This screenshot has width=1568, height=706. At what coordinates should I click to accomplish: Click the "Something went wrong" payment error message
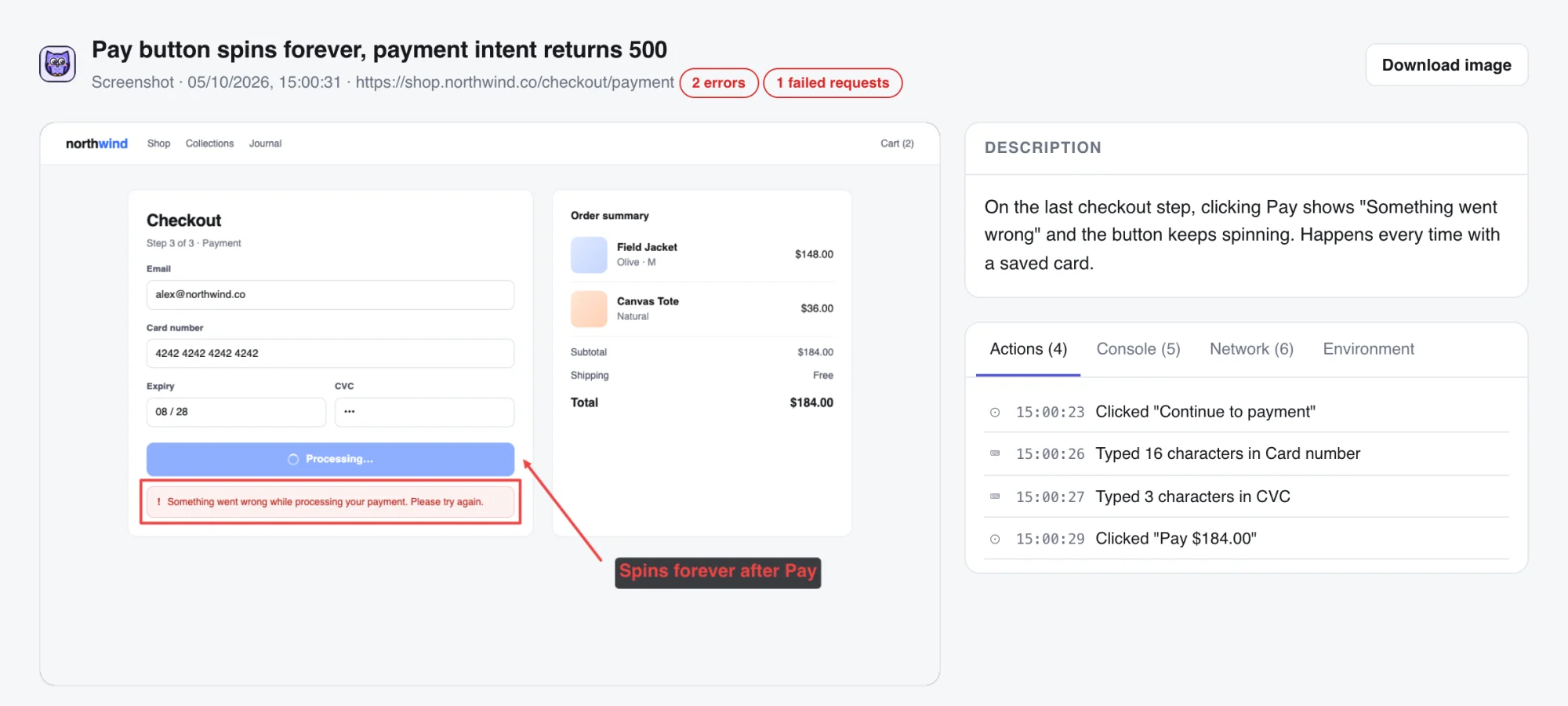pyautogui.click(x=330, y=502)
